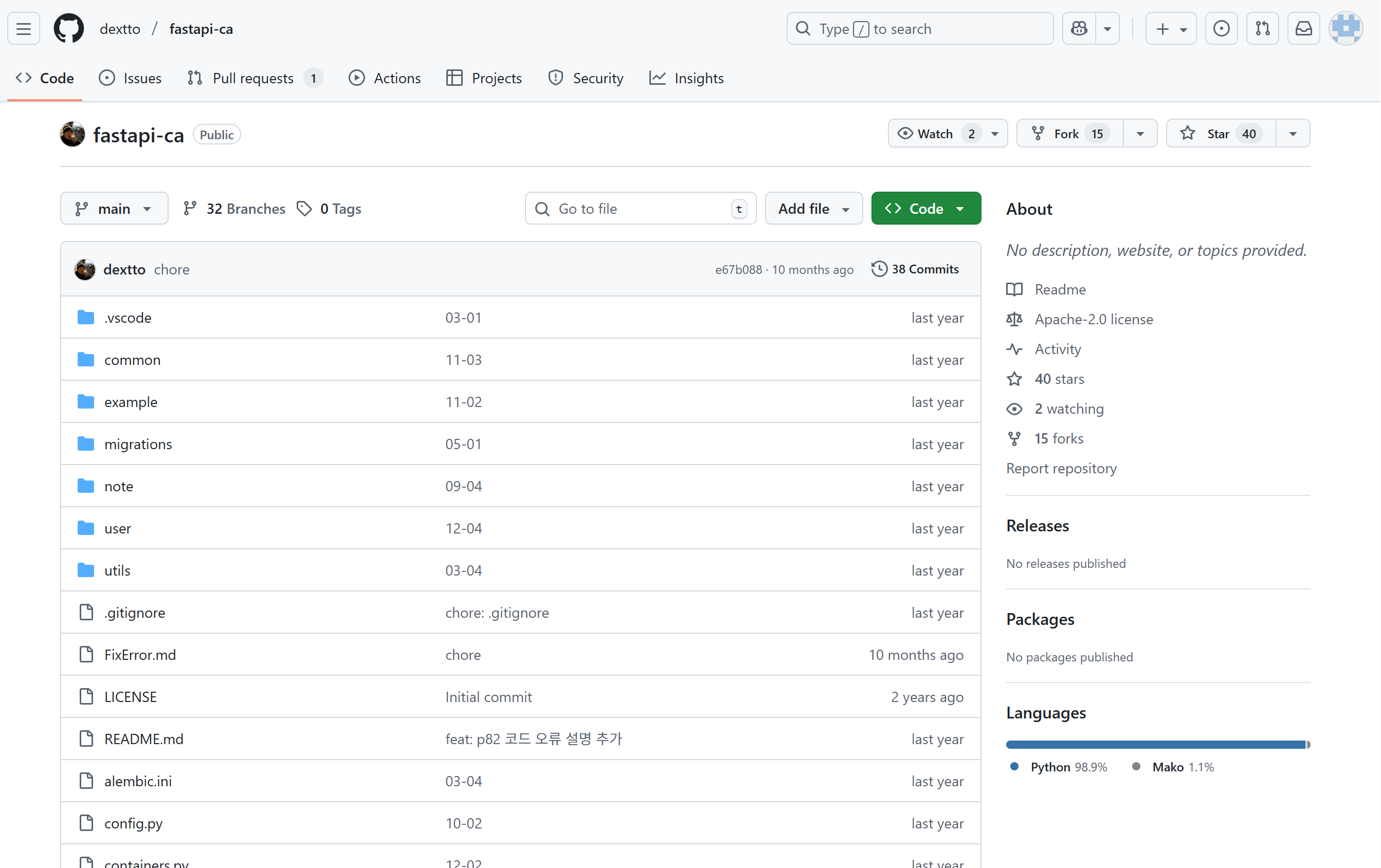1381x868 pixels.
Task: Open pull requests icon in header
Action: (1262, 29)
